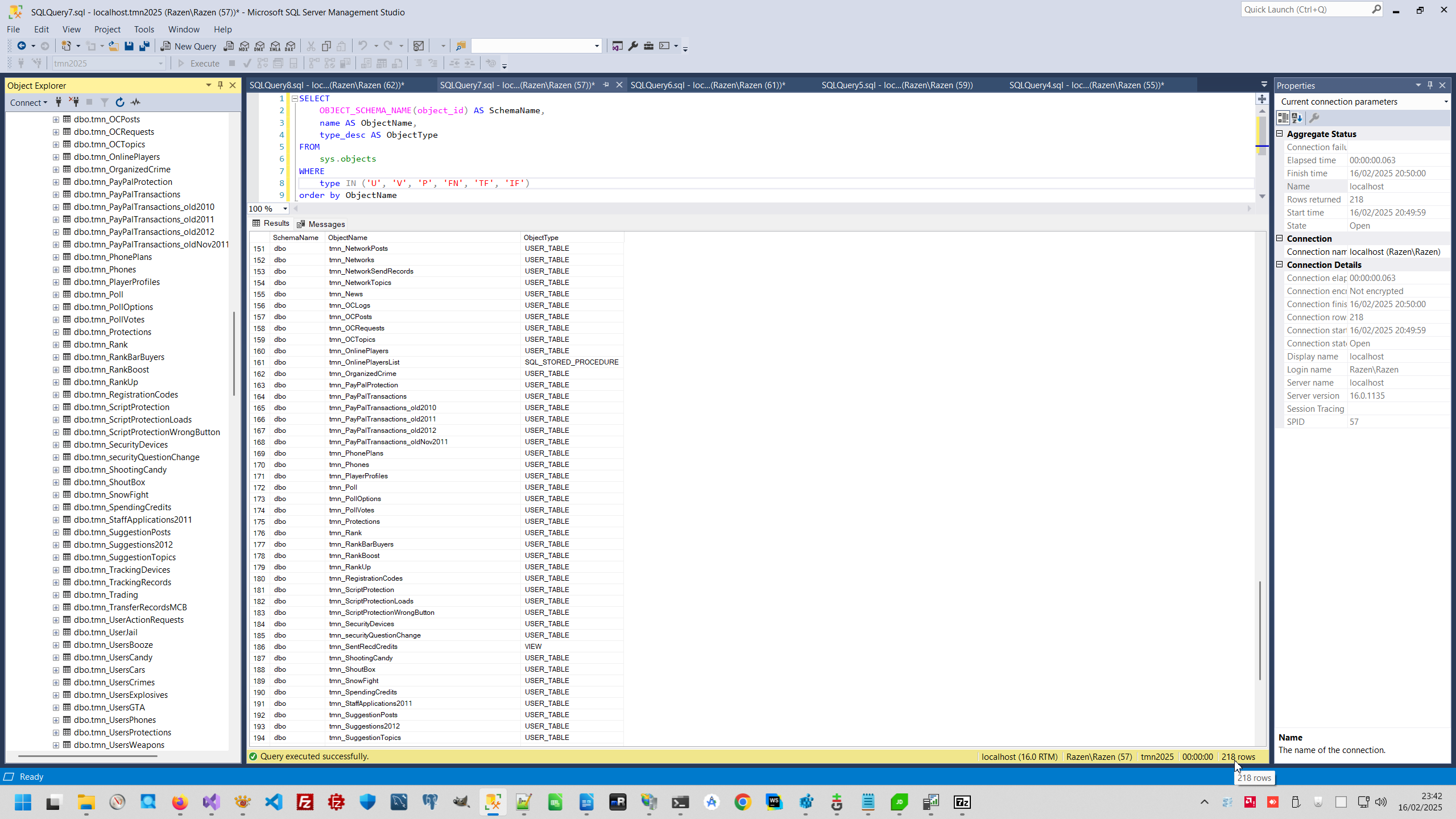Click the wrench Properties Window icon
The width and height of the screenshot is (1456, 819).
click(633, 46)
